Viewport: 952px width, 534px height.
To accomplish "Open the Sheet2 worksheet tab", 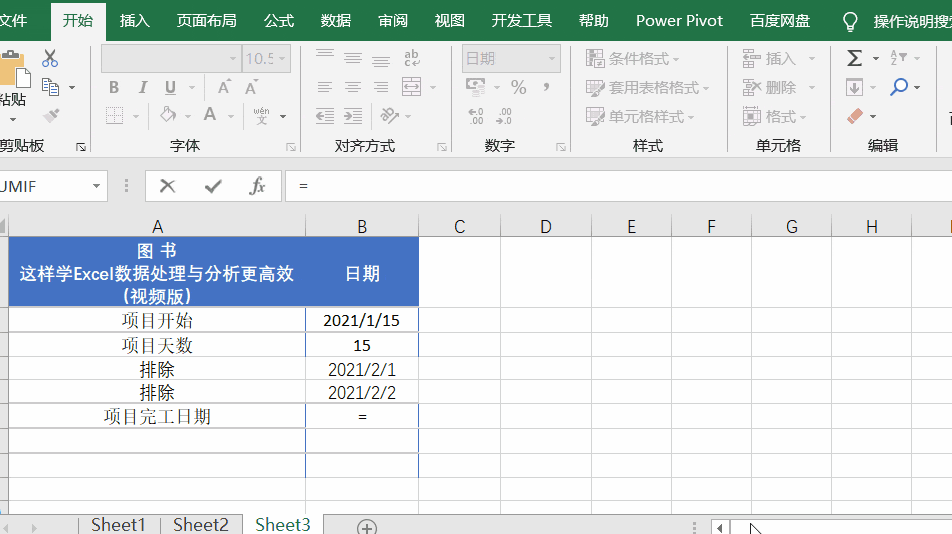I will coord(201,524).
